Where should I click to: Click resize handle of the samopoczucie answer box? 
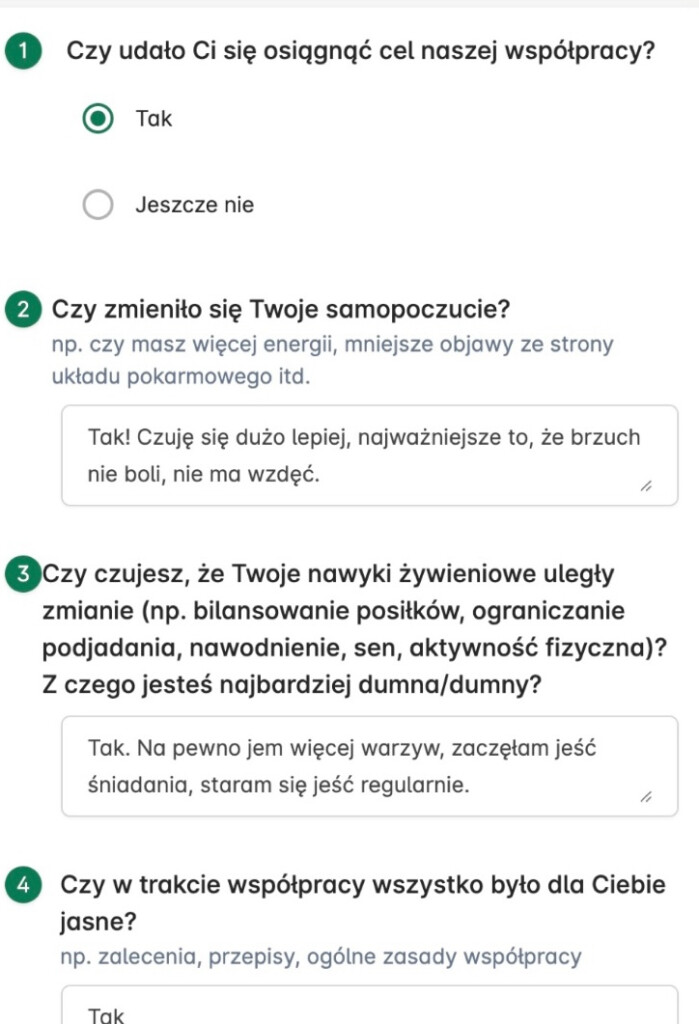pyautogui.click(x=645, y=487)
